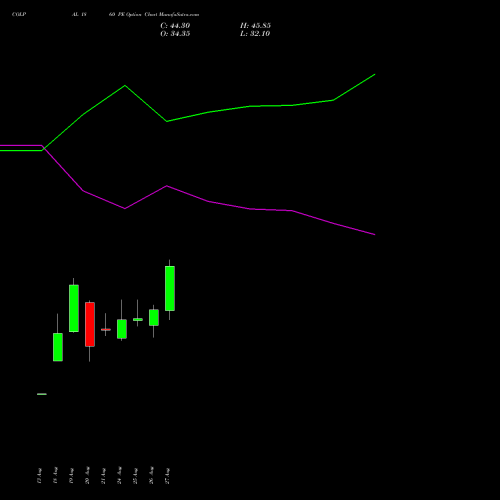Screen dimensions: 500x500
Task: Click the low price value L: 32.10
Action: (x=255, y=34)
